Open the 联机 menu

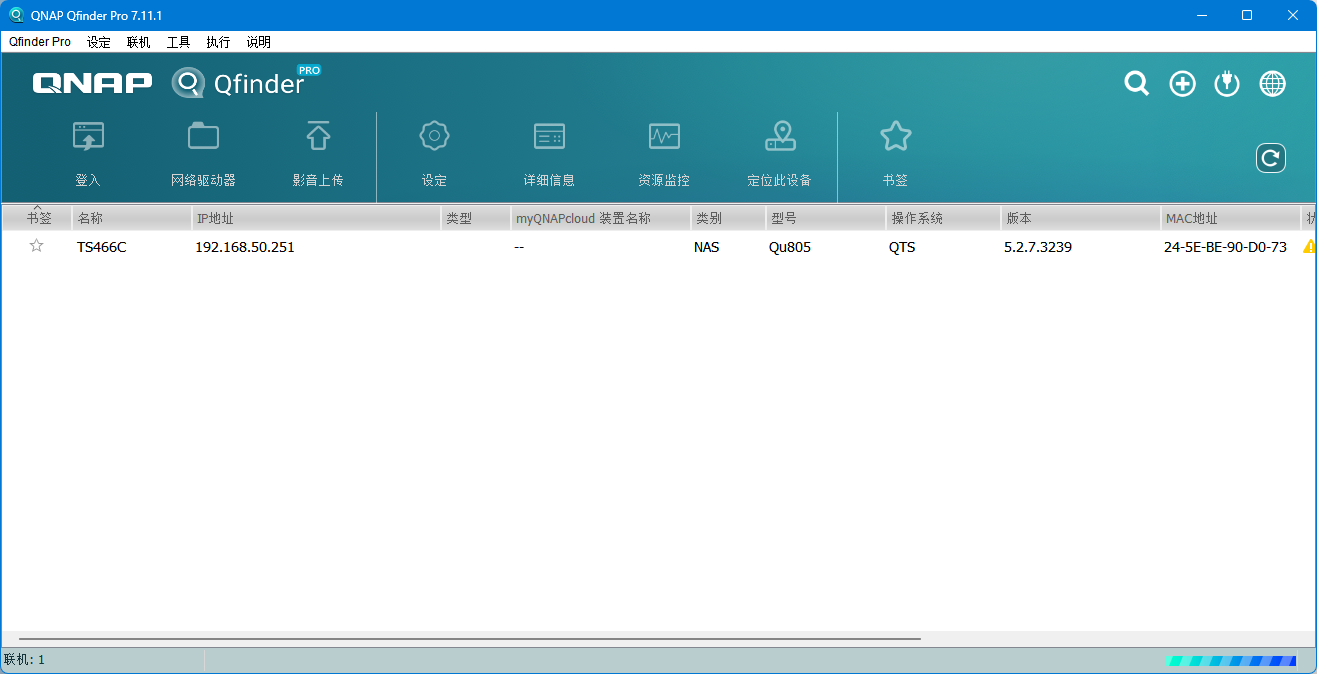click(x=139, y=42)
